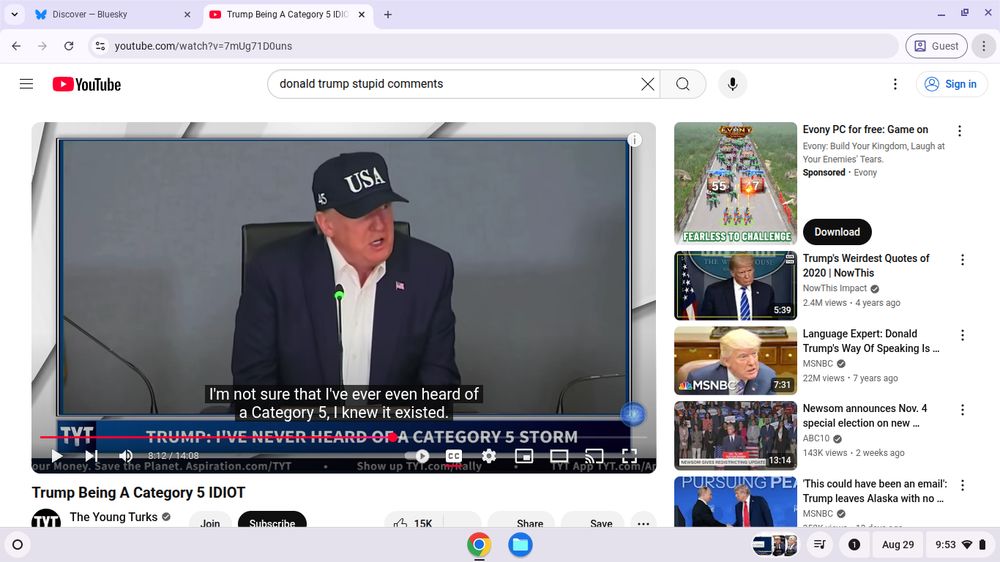Image resolution: width=1000 pixels, height=562 pixels.
Task: Open YouTube settings three-dot menu
Action: (895, 84)
